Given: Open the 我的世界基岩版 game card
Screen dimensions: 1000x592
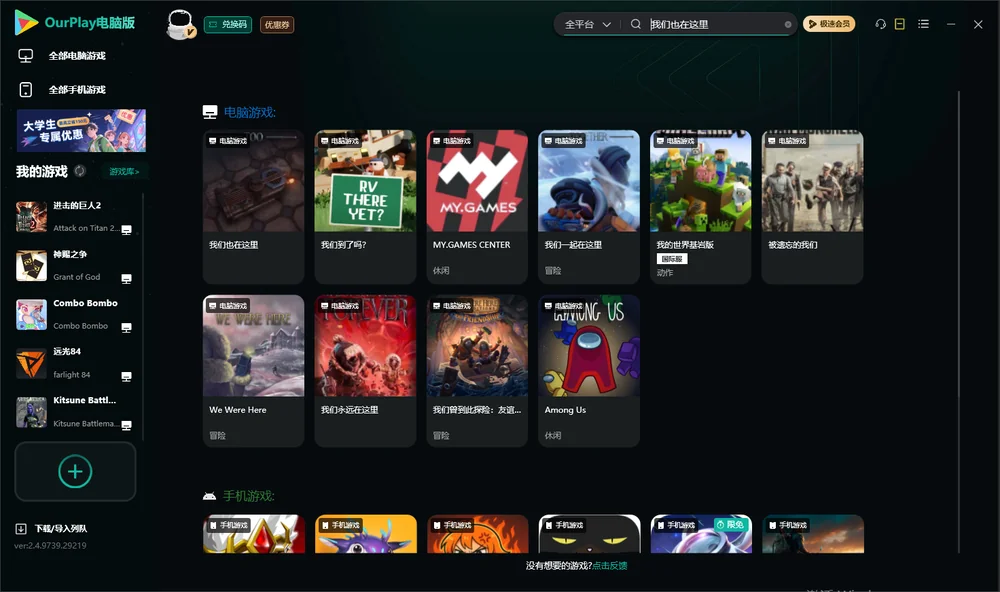Looking at the screenshot, I should 701,207.
